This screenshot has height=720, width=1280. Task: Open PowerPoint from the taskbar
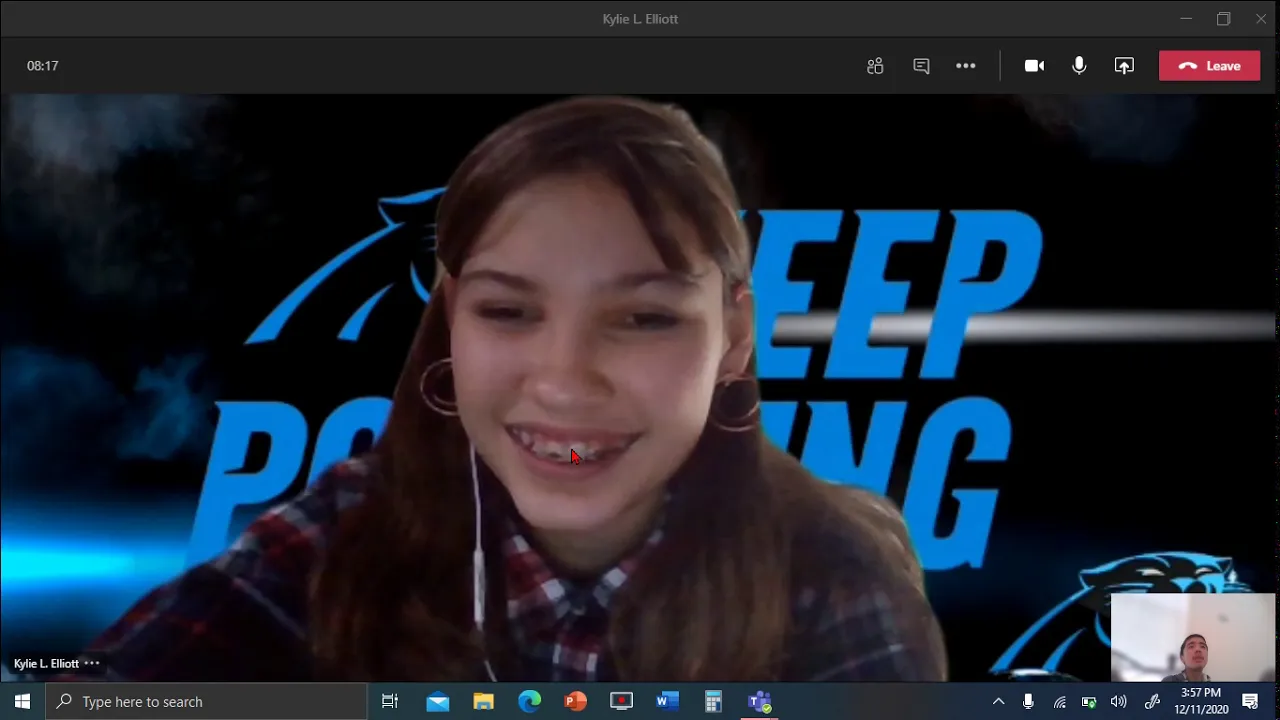tap(576, 701)
